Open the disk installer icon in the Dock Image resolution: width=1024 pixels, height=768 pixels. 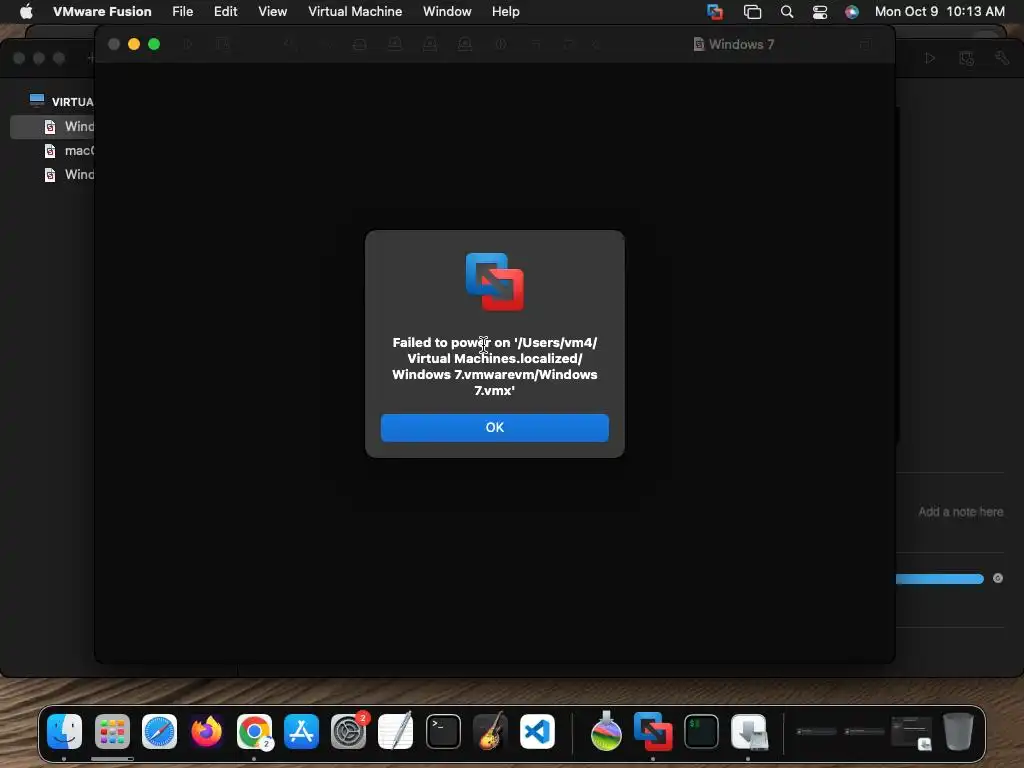[x=748, y=731]
